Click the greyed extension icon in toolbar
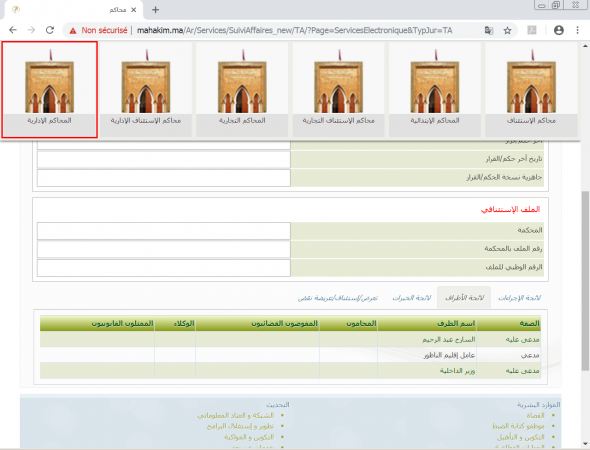The image size is (590, 450). [x=532, y=30]
